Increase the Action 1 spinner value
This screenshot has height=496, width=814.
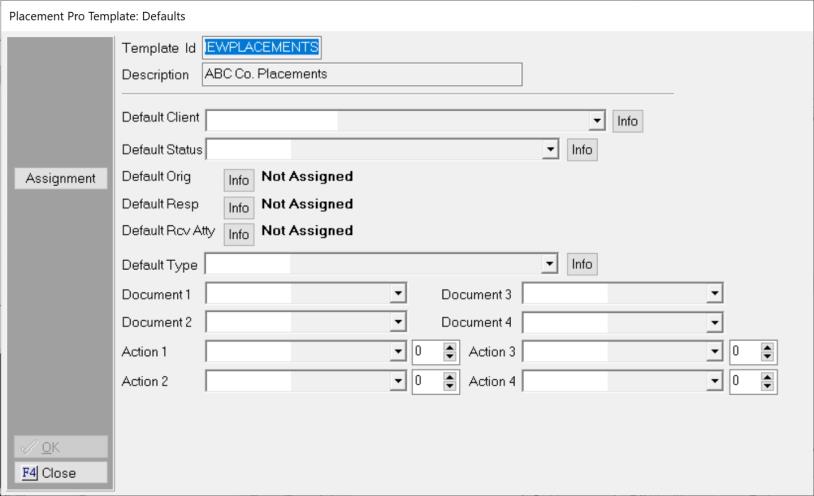click(x=450, y=347)
